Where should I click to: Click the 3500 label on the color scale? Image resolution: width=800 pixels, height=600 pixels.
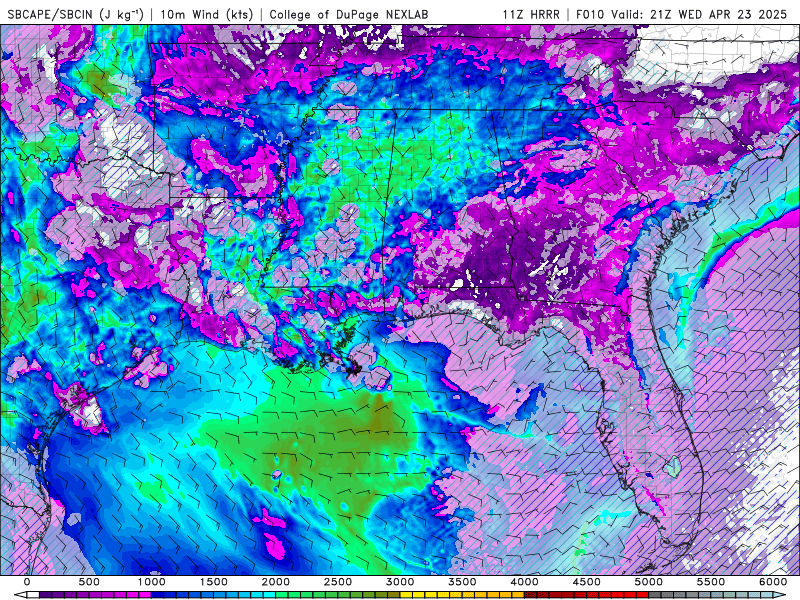pyautogui.click(x=462, y=582)
